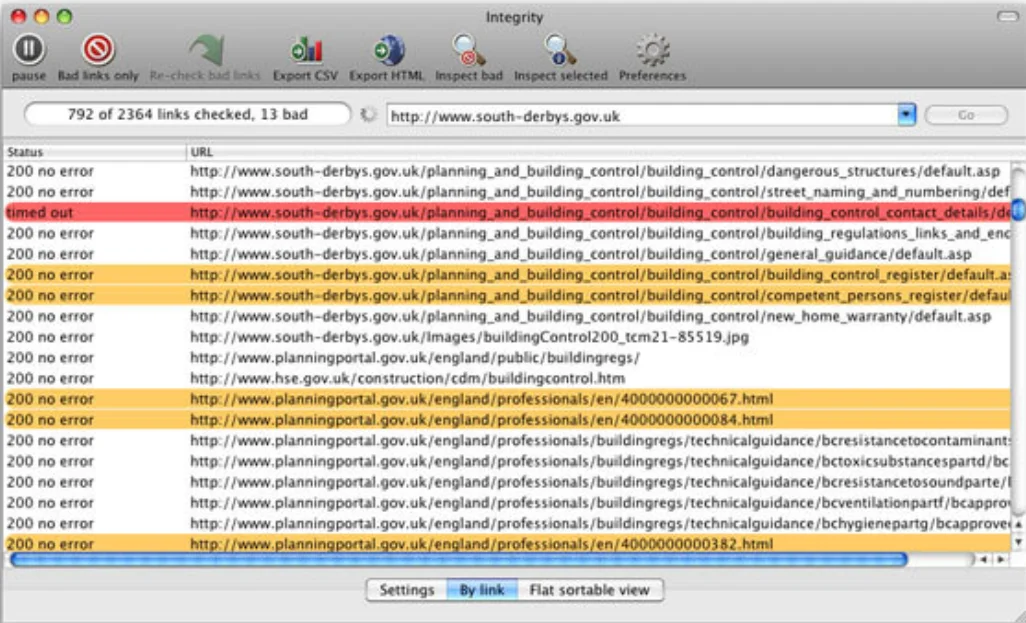Open Preferences gear icon

[x=652, y=50]
